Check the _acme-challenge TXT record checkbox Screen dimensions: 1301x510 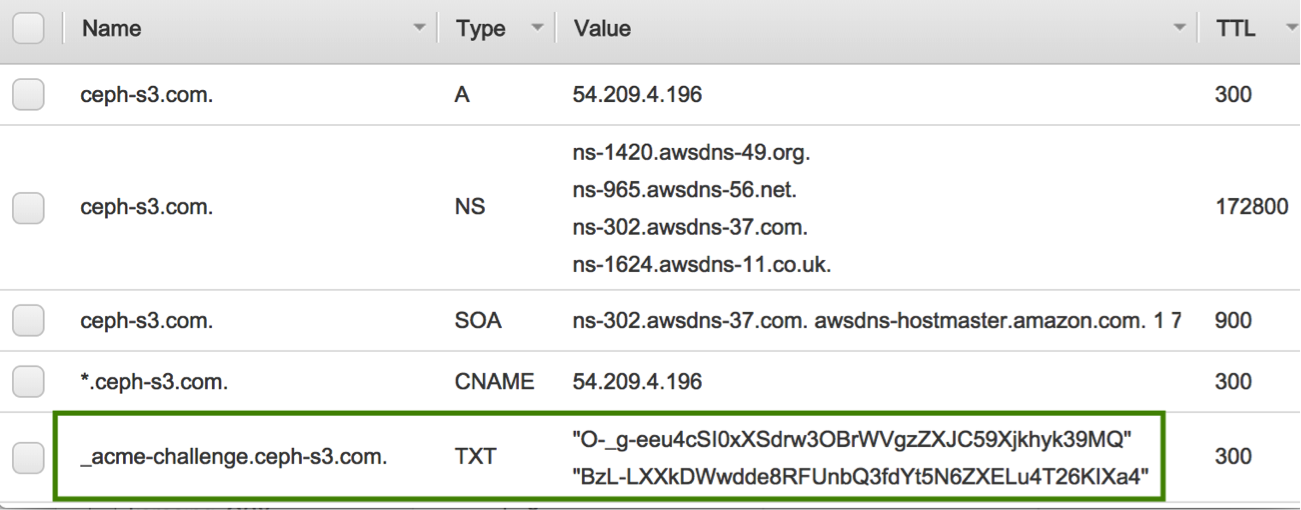click(x=27, y=456)
